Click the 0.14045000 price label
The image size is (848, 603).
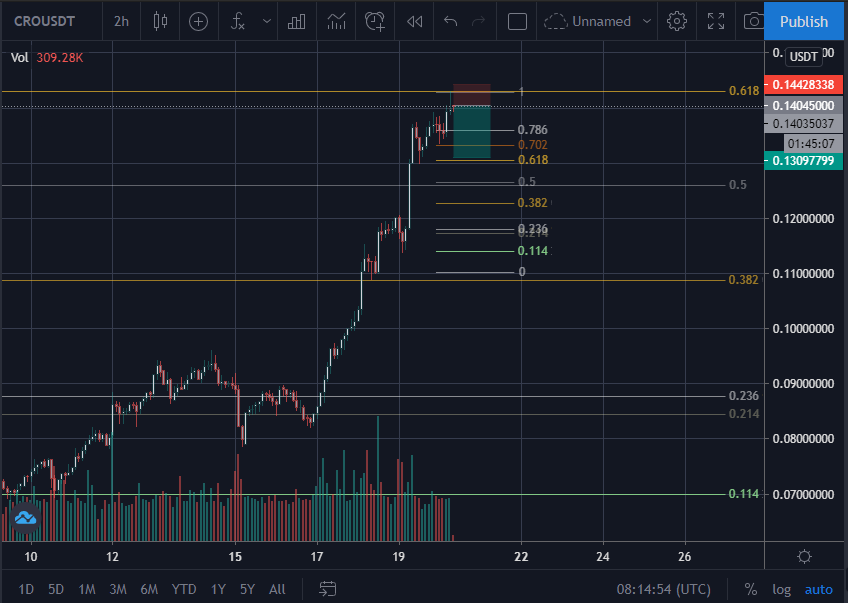click(x=804, y=105)
